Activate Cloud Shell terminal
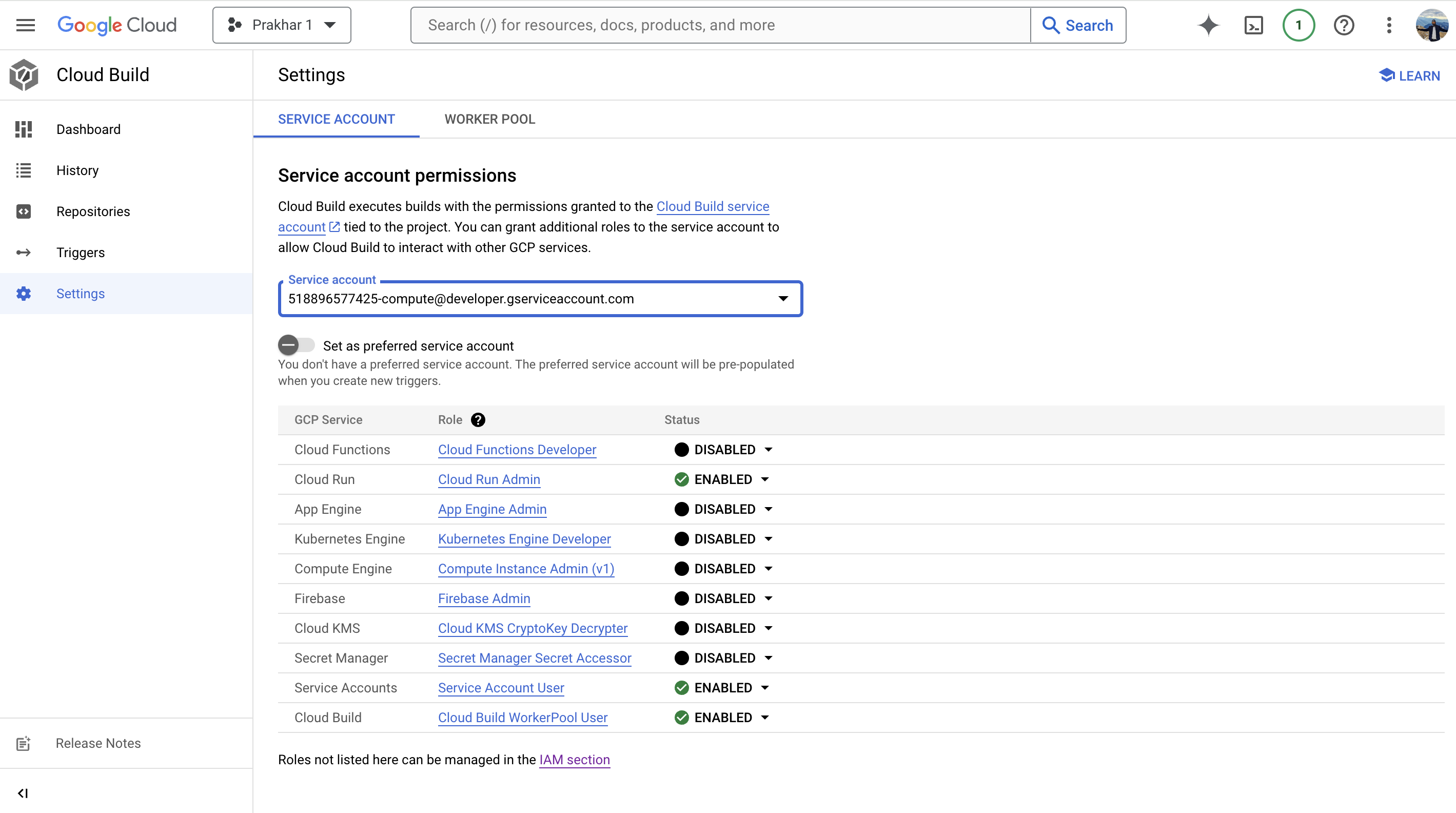 [1254, 25]
